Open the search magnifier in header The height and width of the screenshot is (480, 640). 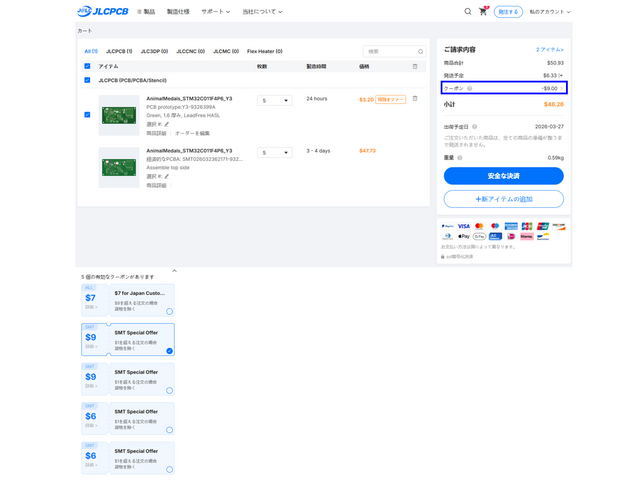[x=468, y=11]
